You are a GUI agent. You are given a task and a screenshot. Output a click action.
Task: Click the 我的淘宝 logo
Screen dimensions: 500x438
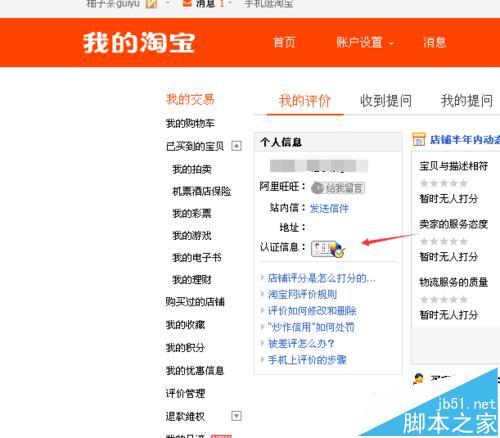139,43
